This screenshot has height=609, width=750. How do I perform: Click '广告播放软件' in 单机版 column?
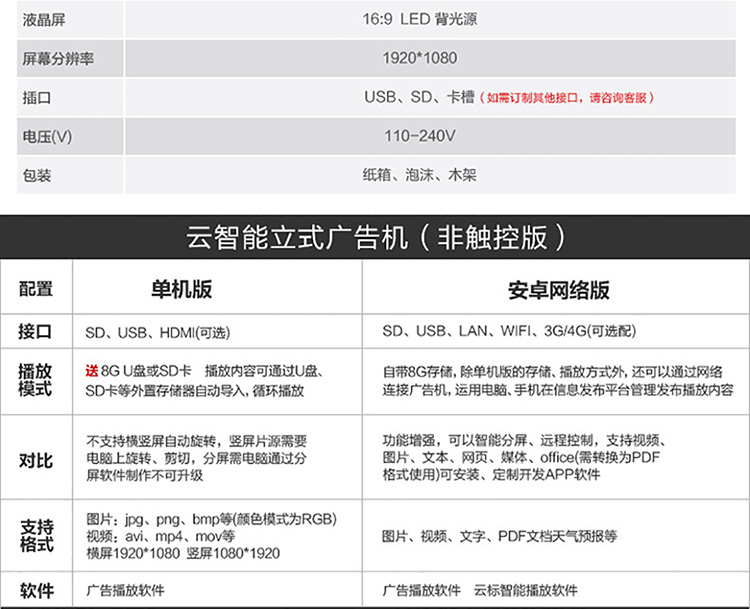[125, 590]
